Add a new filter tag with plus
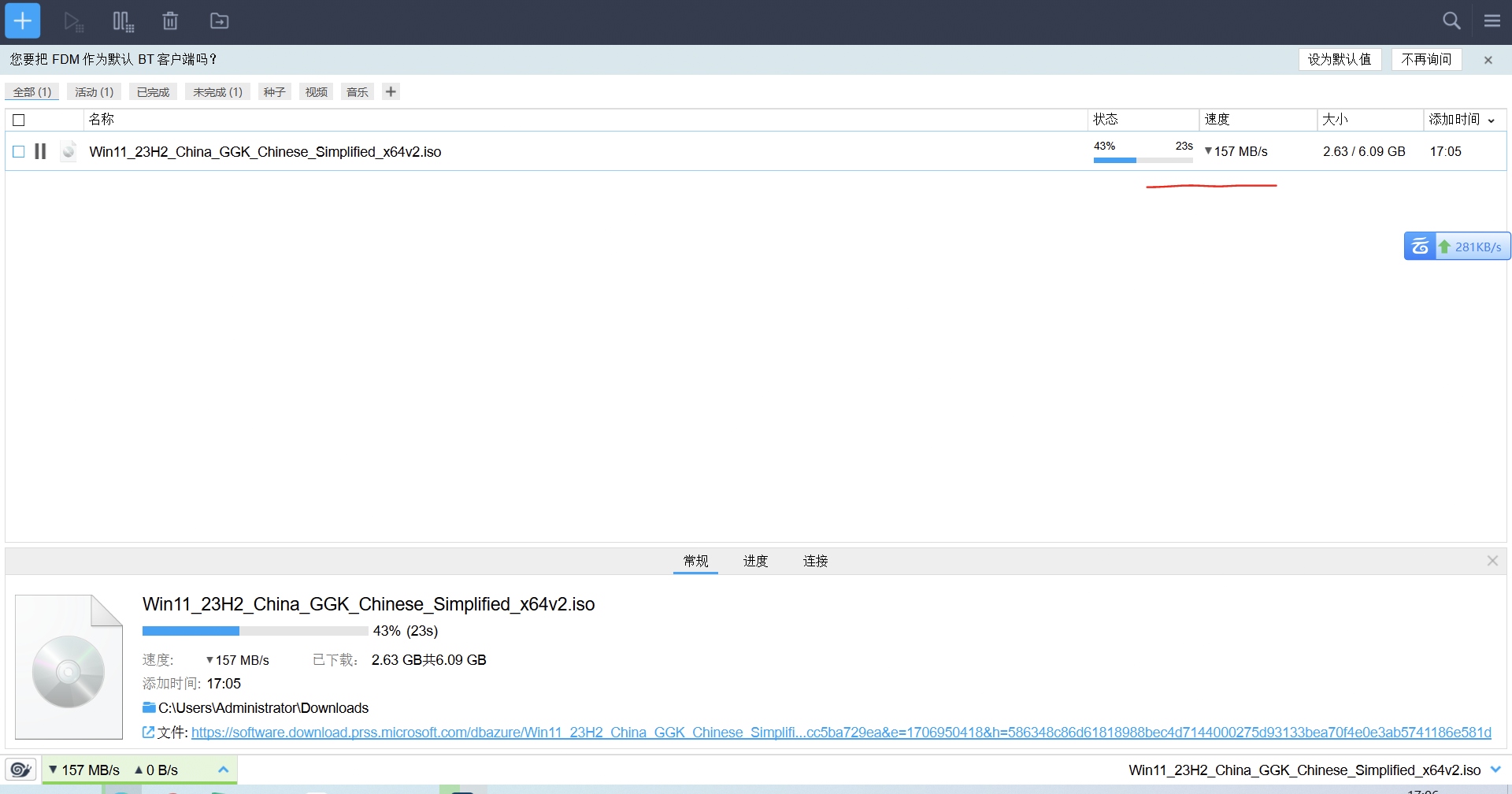This screenshot has width=1512, height=794. (x=391, y=91)
